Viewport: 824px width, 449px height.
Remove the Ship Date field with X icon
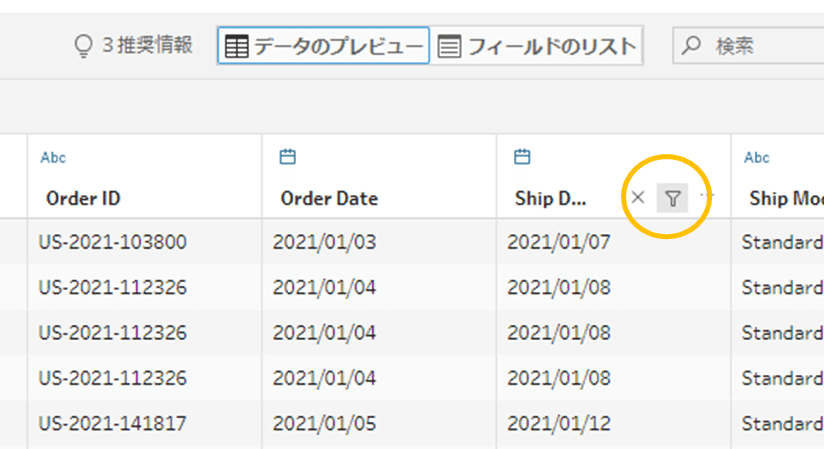click(x=638, y=198)
